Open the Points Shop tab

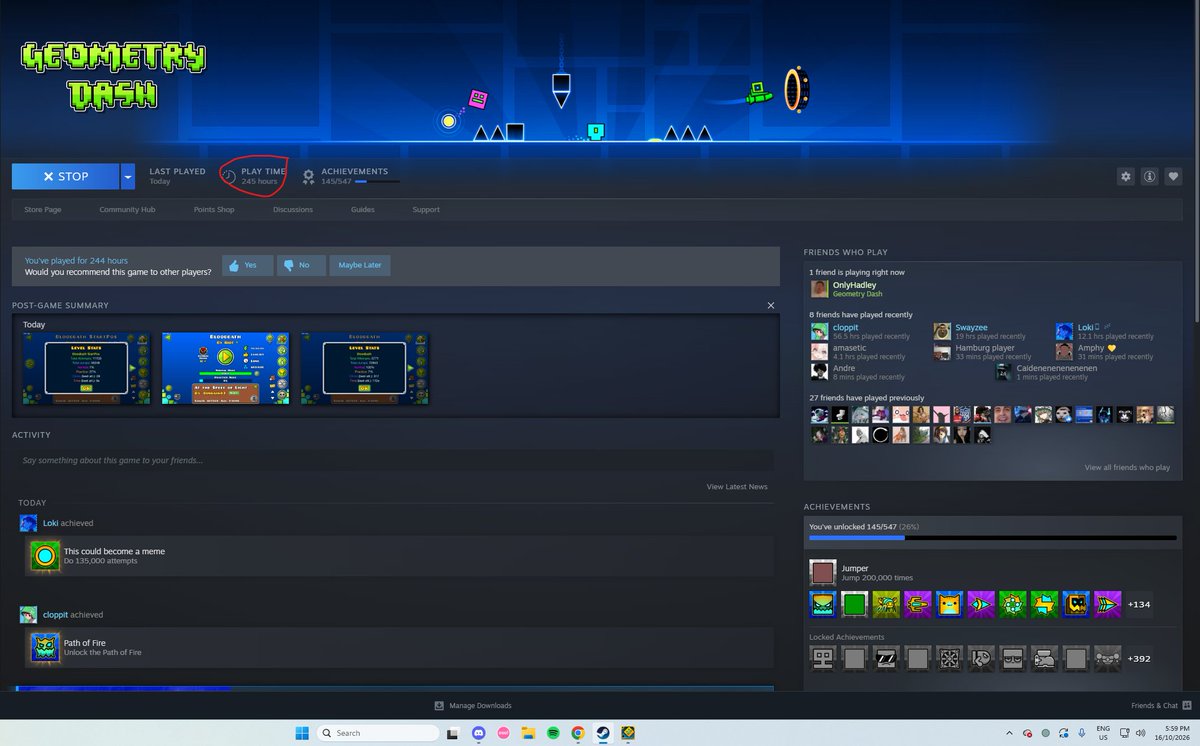[x=214, y=210]
